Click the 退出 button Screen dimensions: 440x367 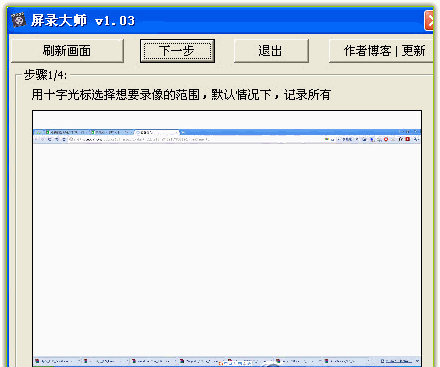pyautogui.click(x=271, y=51)
